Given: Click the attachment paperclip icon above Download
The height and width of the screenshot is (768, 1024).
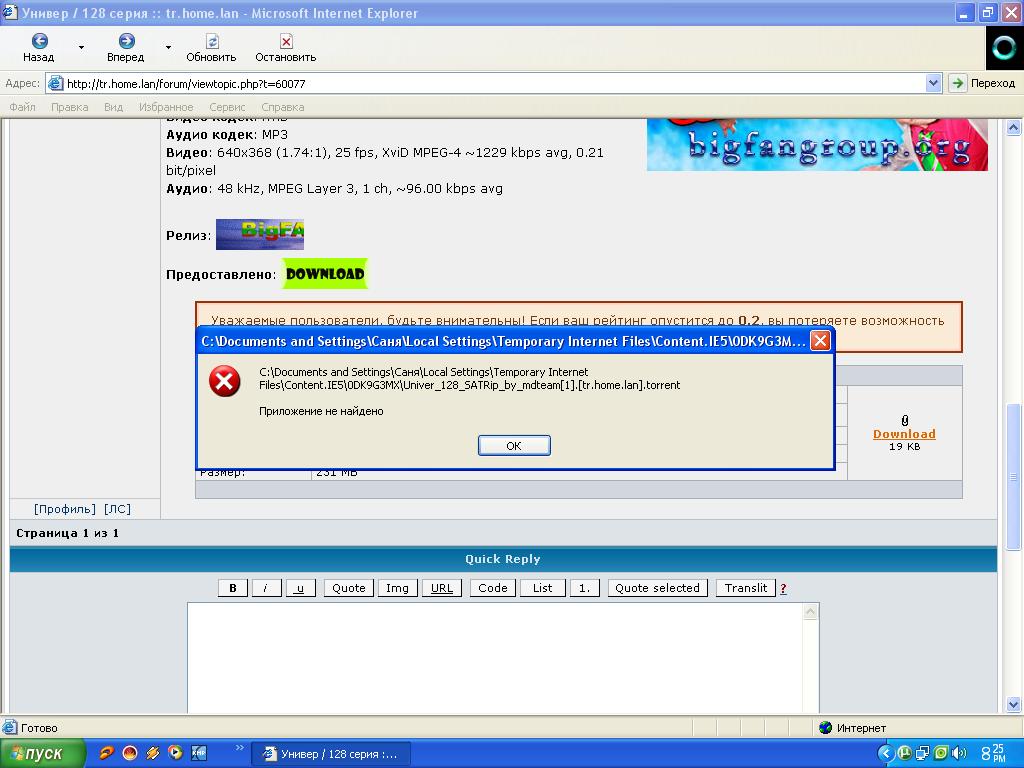Looking at the screenshot, I should pos(904,420).
